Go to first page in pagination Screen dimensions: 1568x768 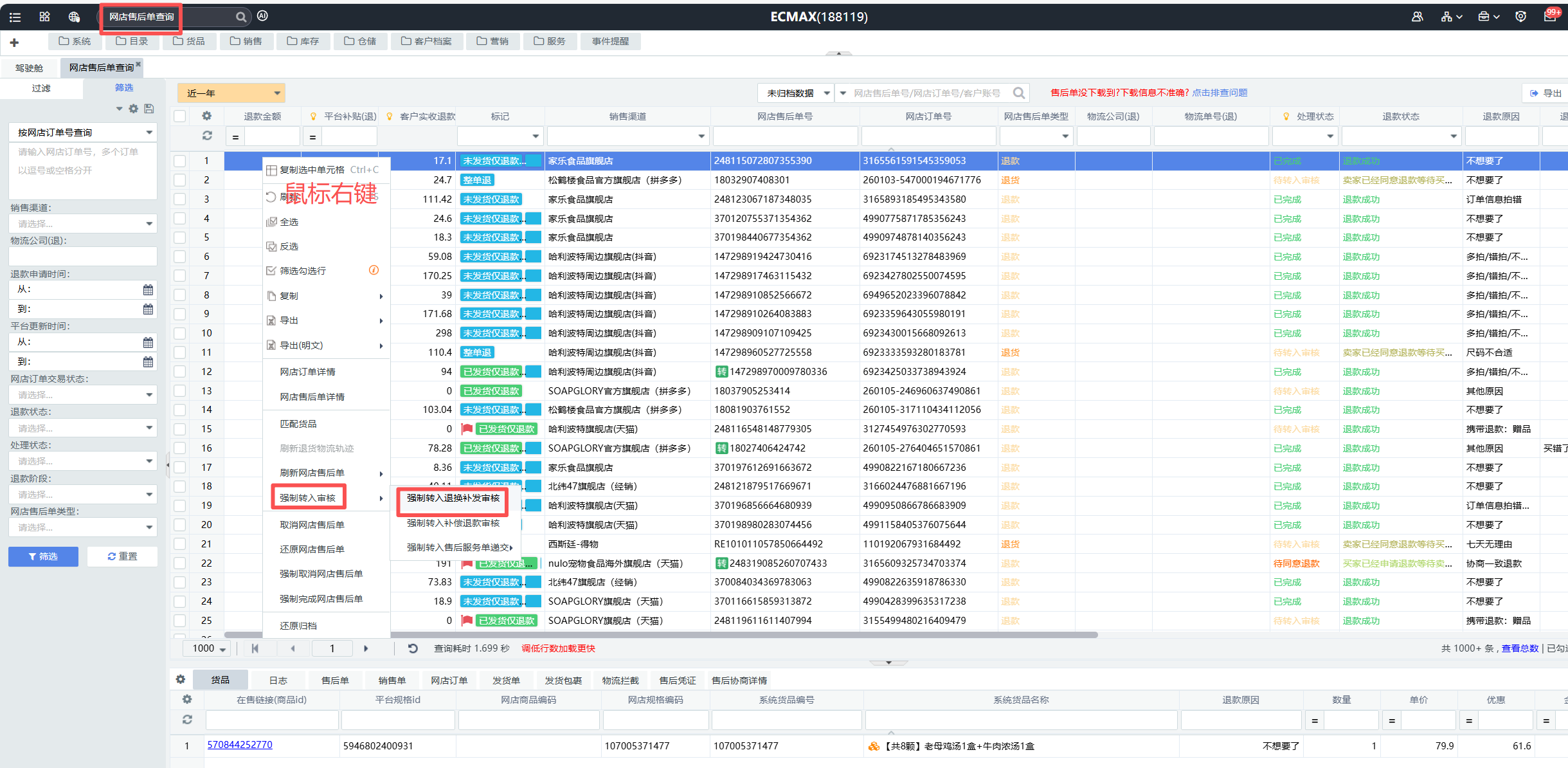click(x=255, y=648)
